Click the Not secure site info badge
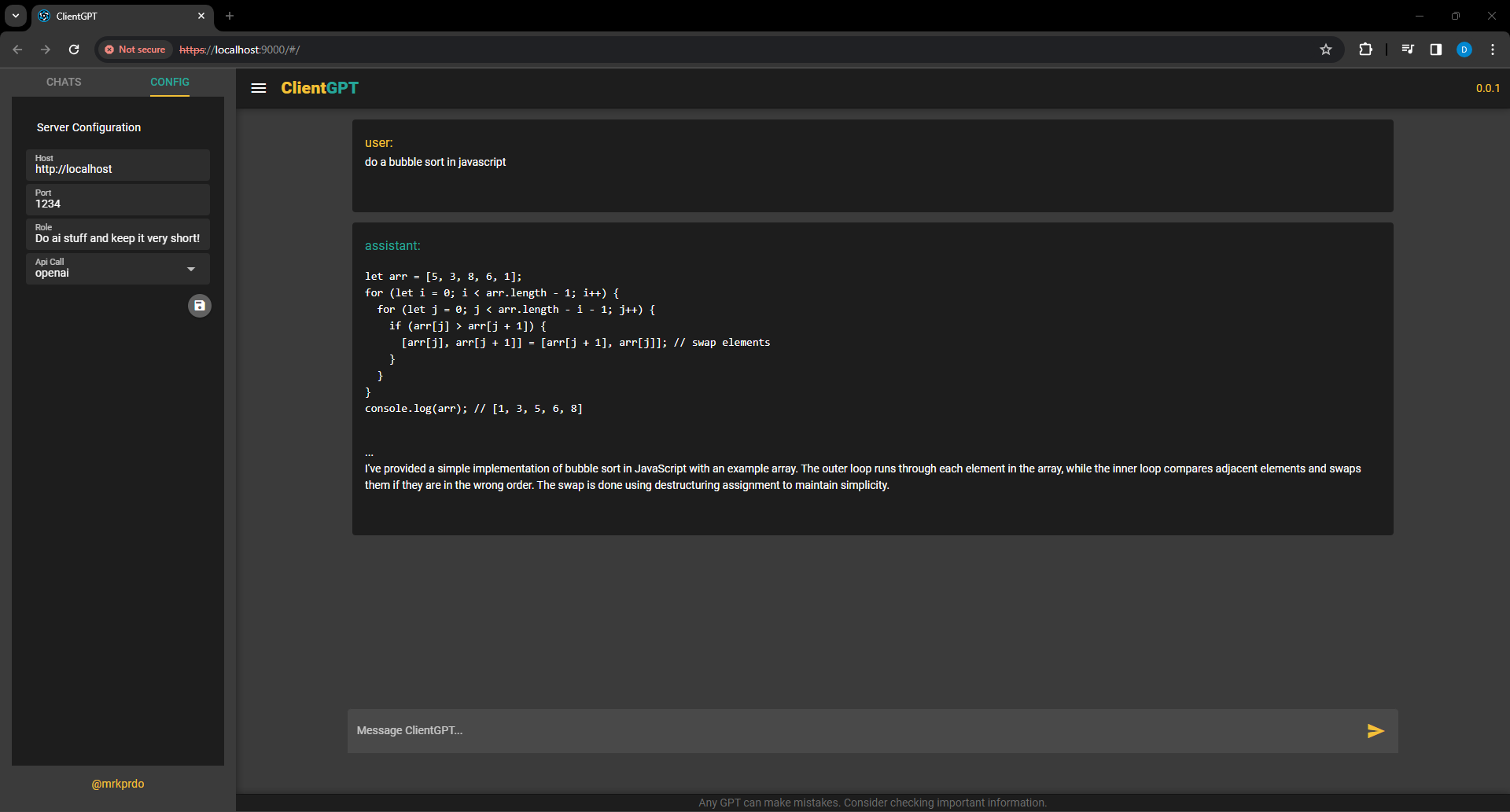The width and height of the screenshot is (1510, 812). pos(135,50)
